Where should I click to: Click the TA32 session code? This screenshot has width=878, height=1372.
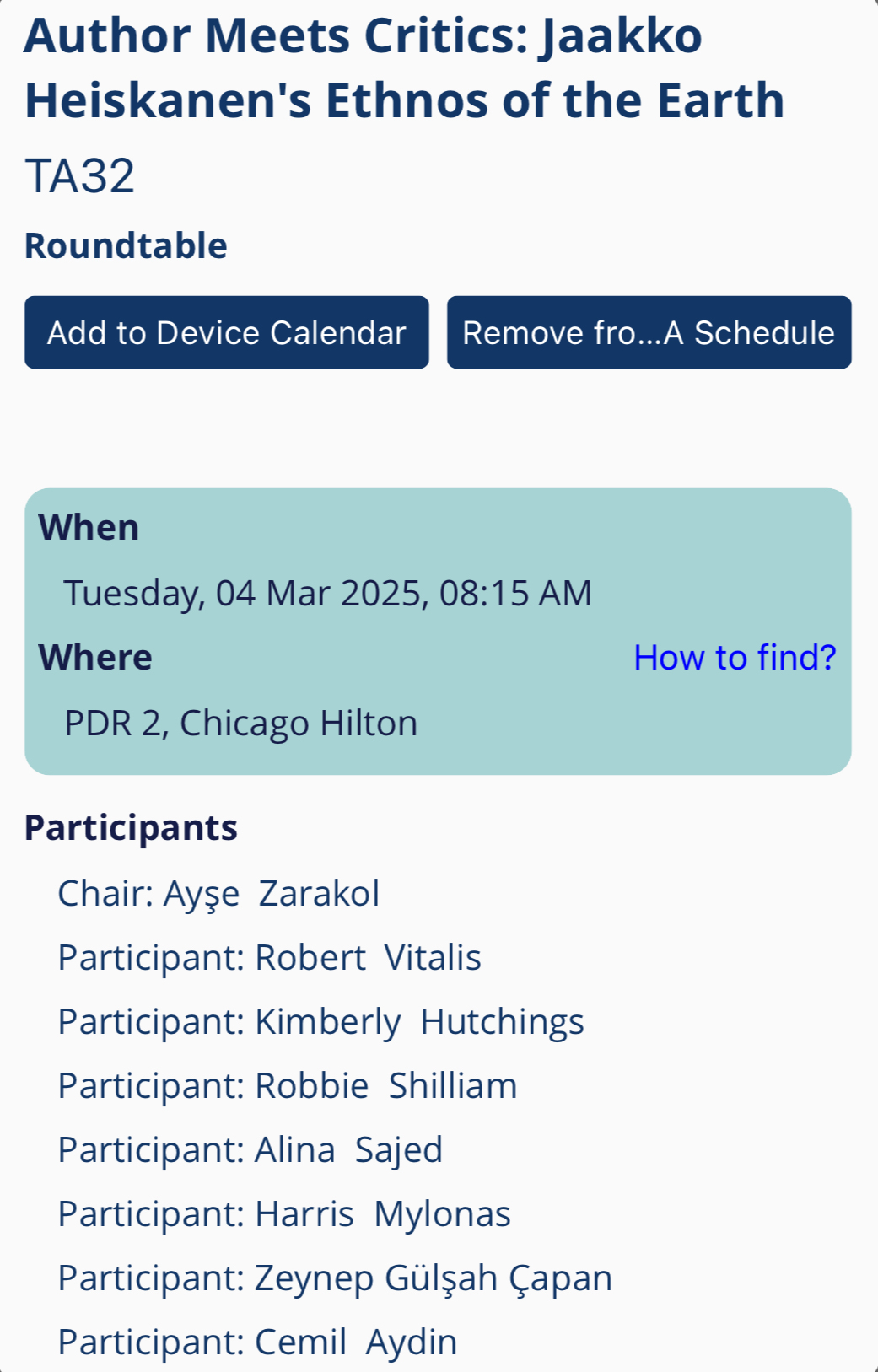point(80,175)
